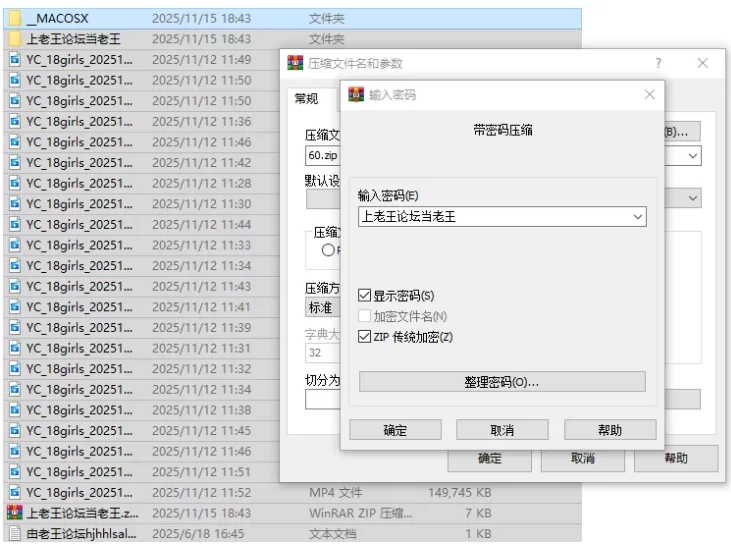The image size is (731, 552).
Task: Click the video file icon dated 11:51
Action: click(15, 472)
